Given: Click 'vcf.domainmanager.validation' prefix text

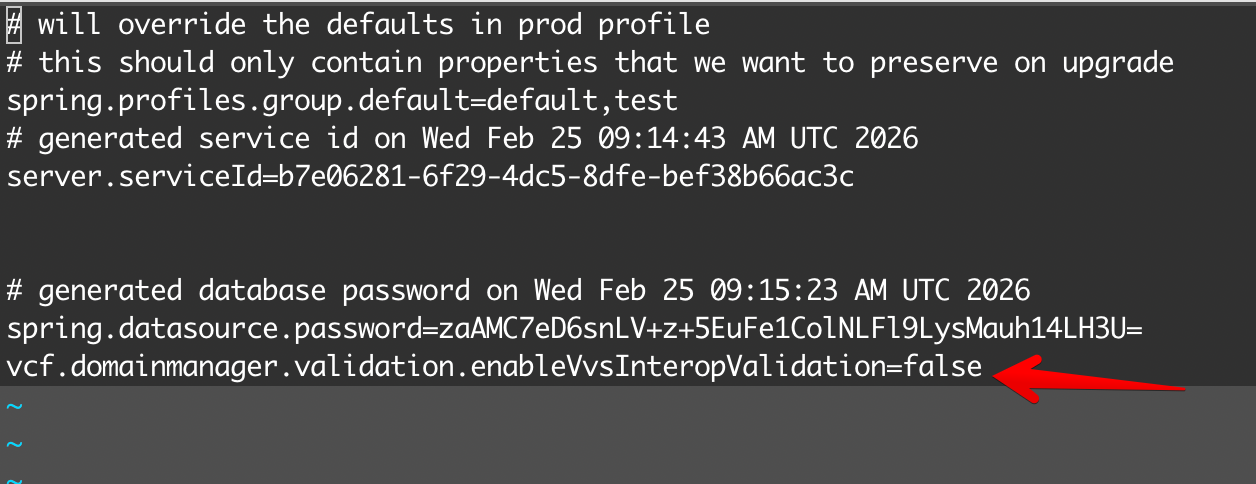Looking at the screenshot, I should point(228,367).
